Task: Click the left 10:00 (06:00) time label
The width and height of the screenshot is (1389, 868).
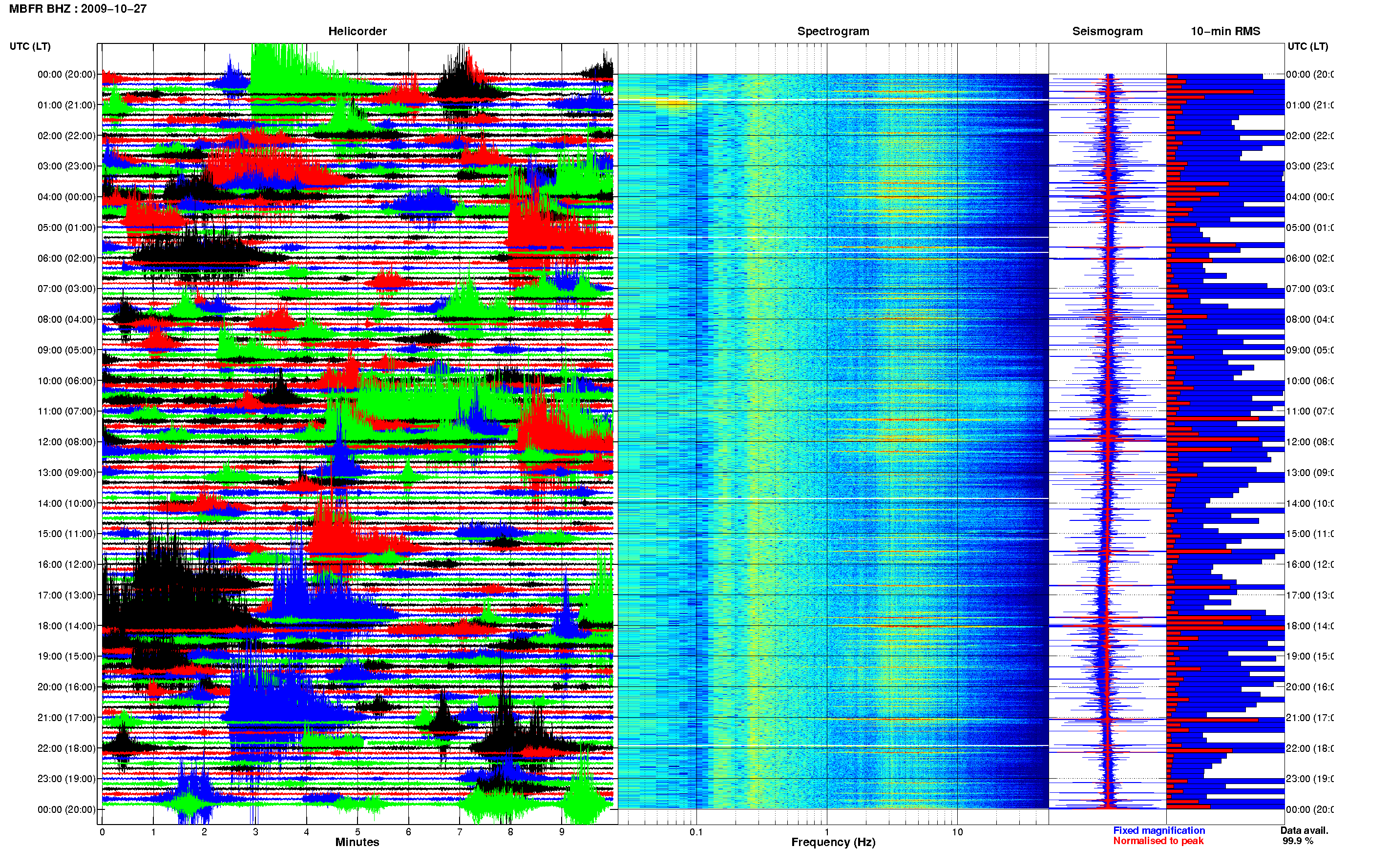Action: click(66, 381)
